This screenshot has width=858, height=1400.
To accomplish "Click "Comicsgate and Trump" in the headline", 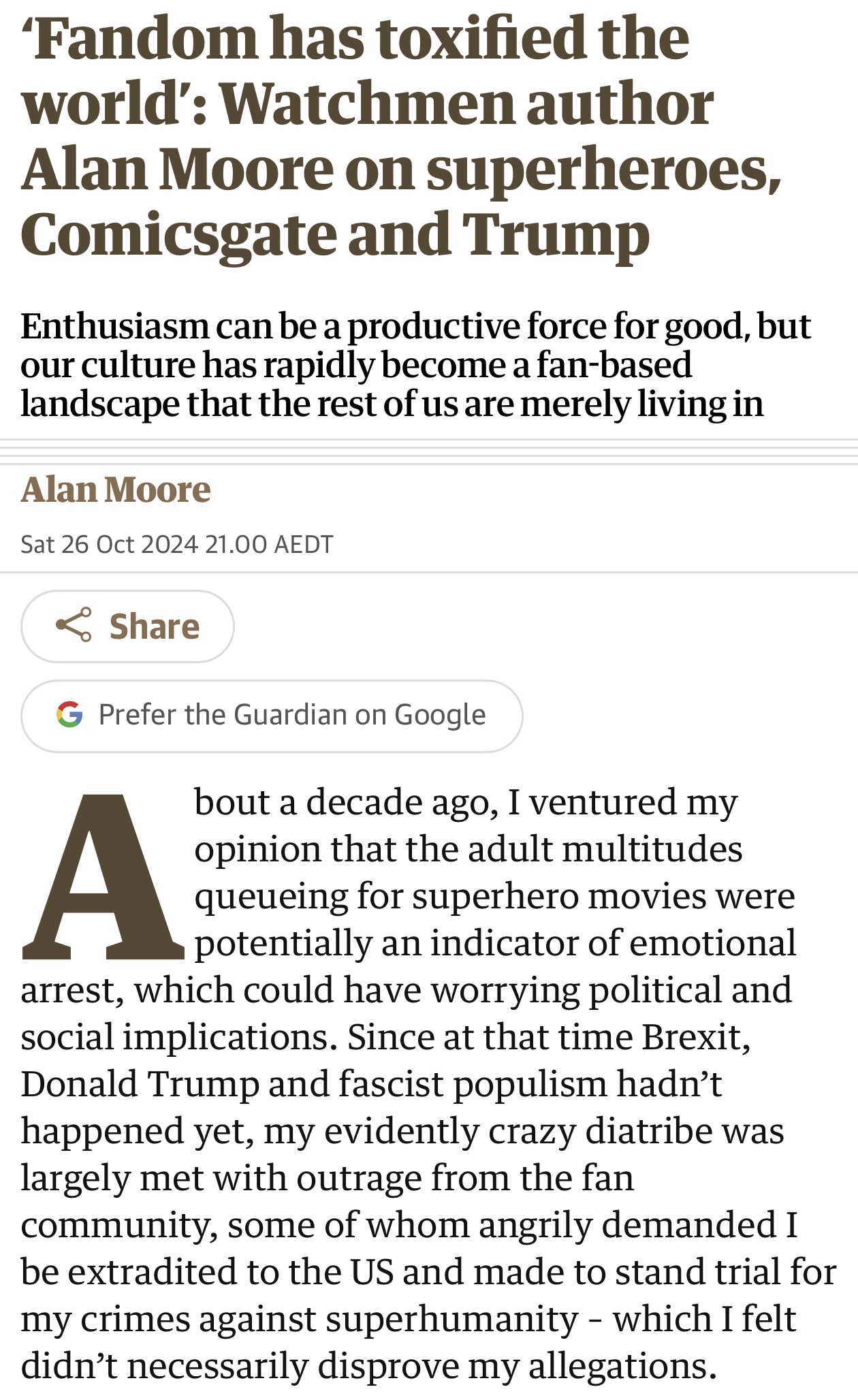I will click(x=335, y=234).
